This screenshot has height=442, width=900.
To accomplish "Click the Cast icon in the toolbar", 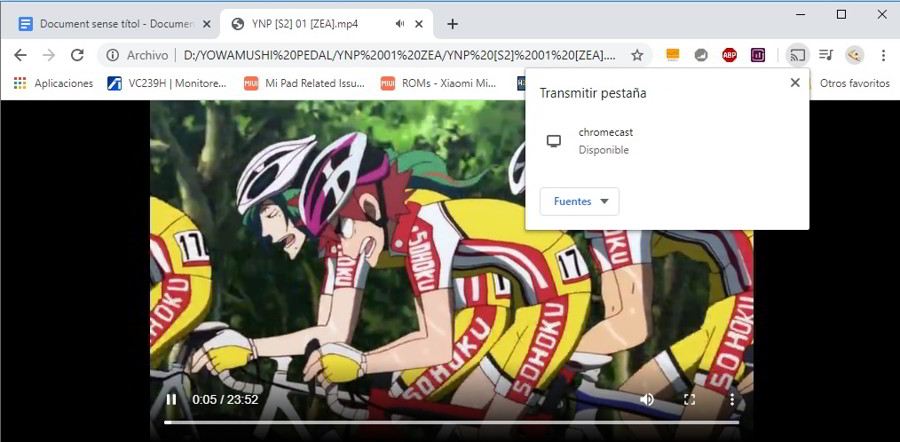I will click(796, 55).
